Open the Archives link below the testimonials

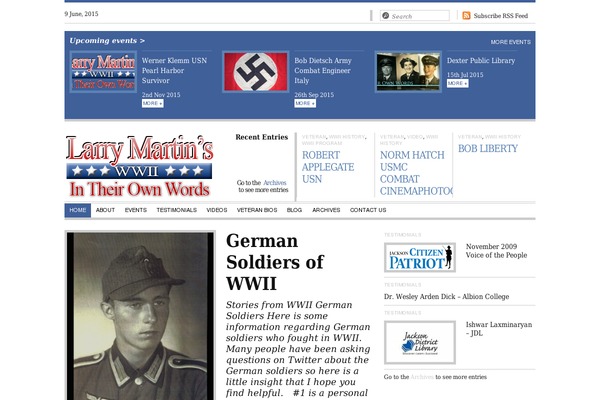[x=422, y=377]
